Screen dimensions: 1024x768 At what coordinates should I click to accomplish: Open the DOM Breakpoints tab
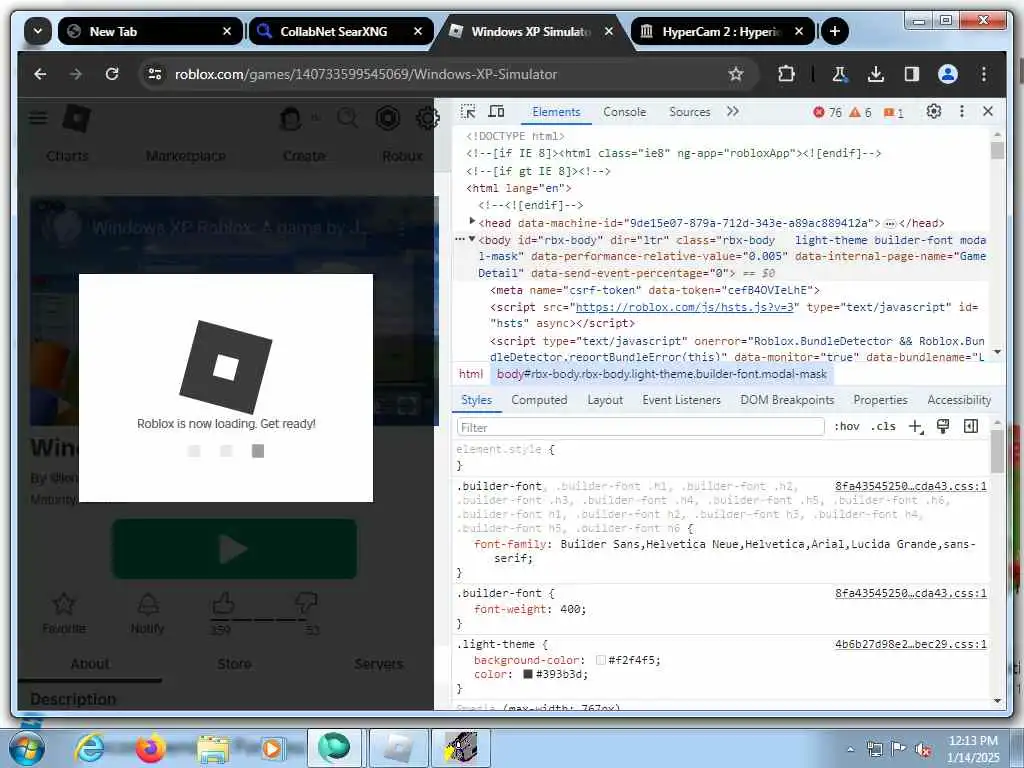(787, 400)
